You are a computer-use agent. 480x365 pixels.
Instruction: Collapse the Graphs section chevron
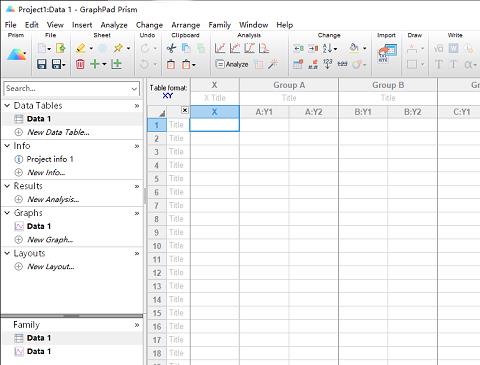point(7,213)
